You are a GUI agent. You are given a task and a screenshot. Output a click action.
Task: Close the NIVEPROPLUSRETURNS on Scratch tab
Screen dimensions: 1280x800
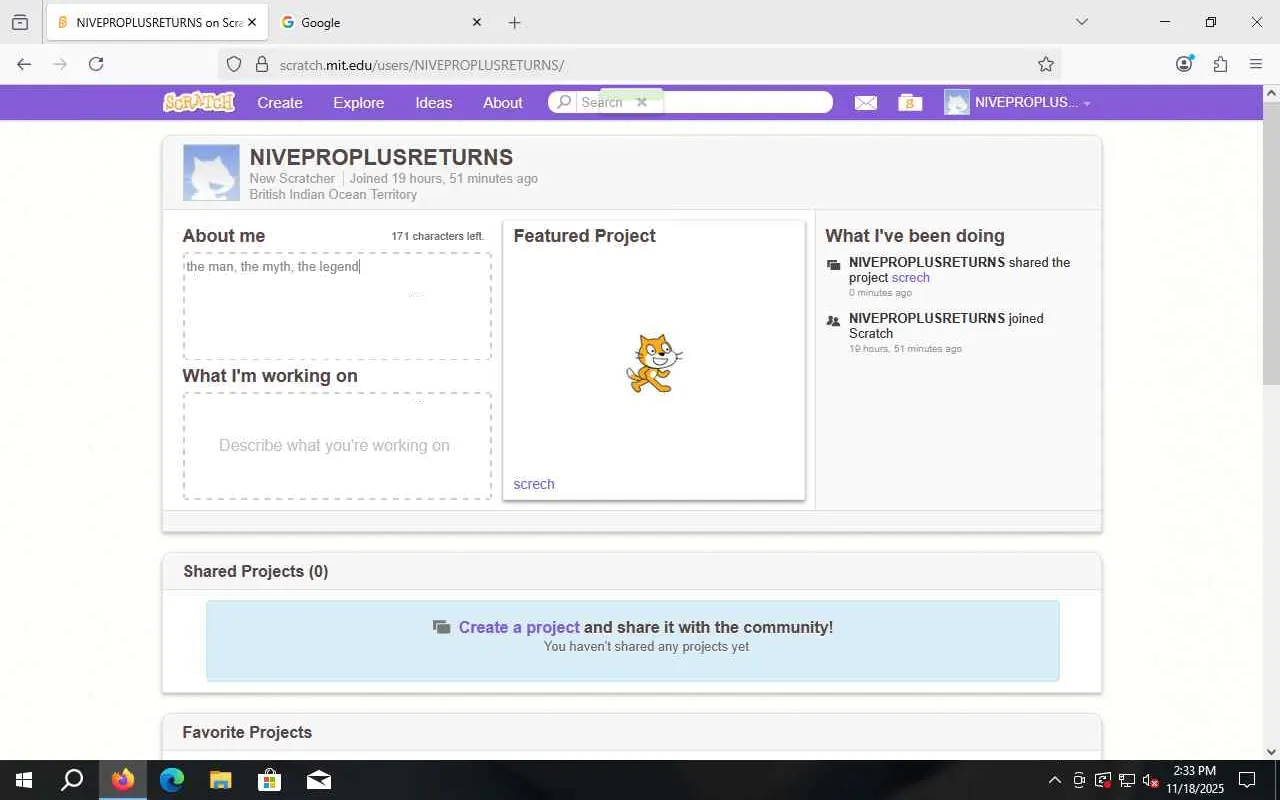(252, 22)
